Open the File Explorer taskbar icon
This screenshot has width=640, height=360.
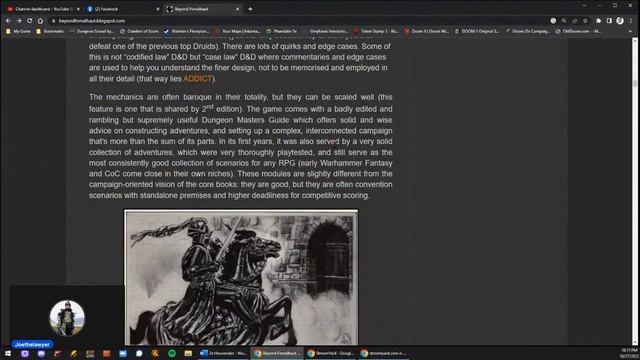188,353
